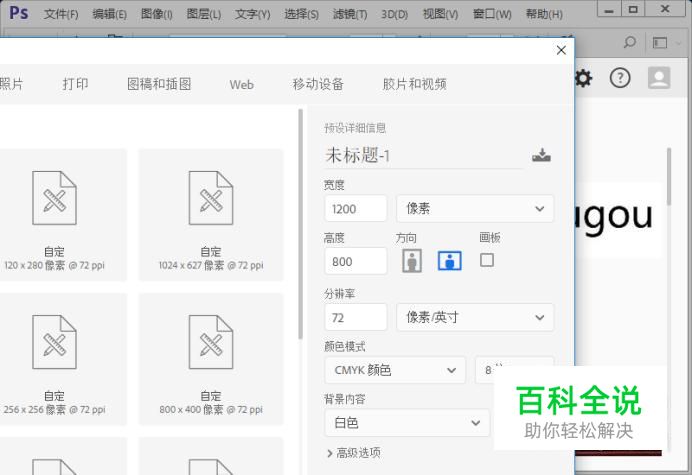Switch to the 胶片和视频 preset tab

click(x=414, y=84)
